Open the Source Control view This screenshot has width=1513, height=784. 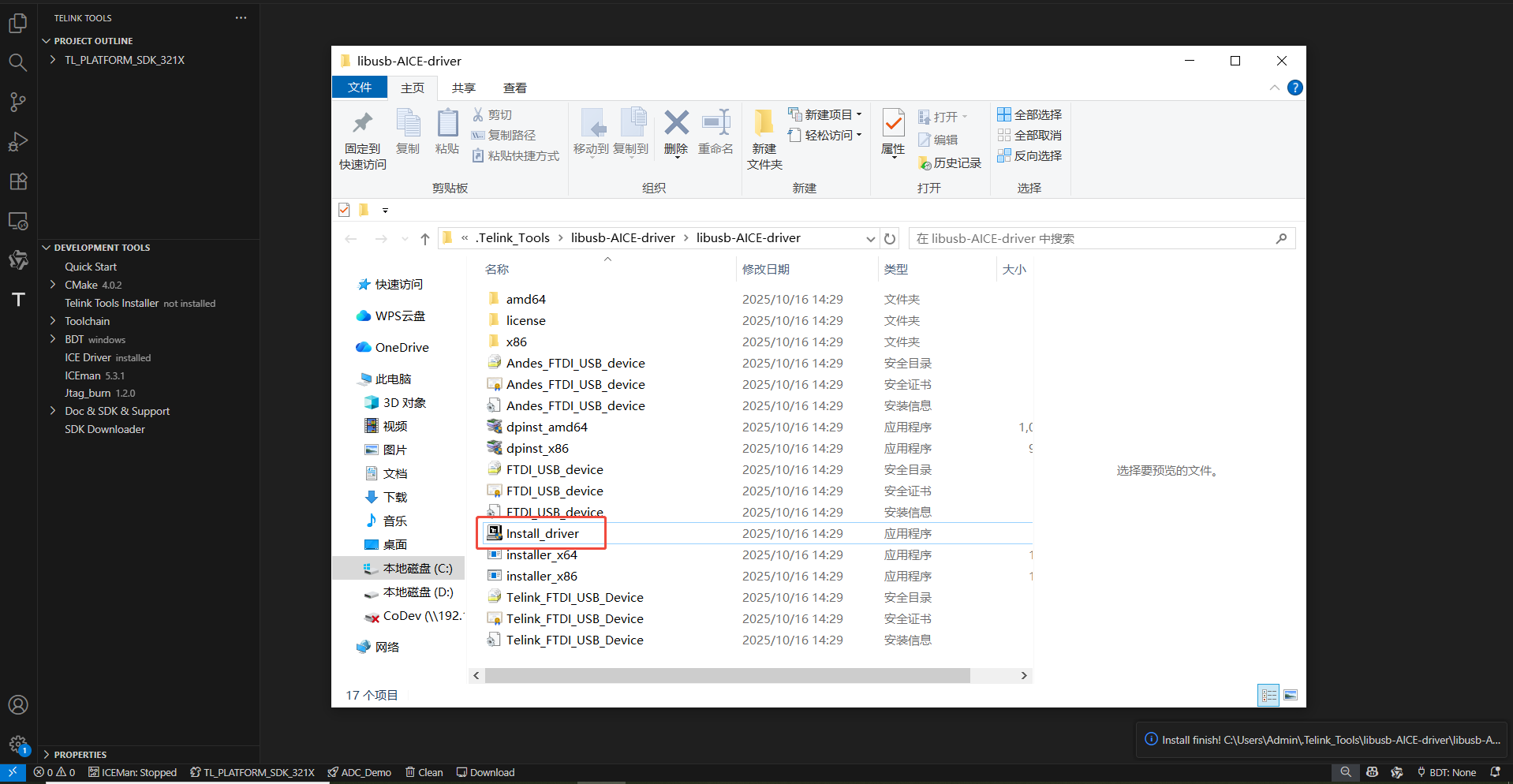[17, 102]
